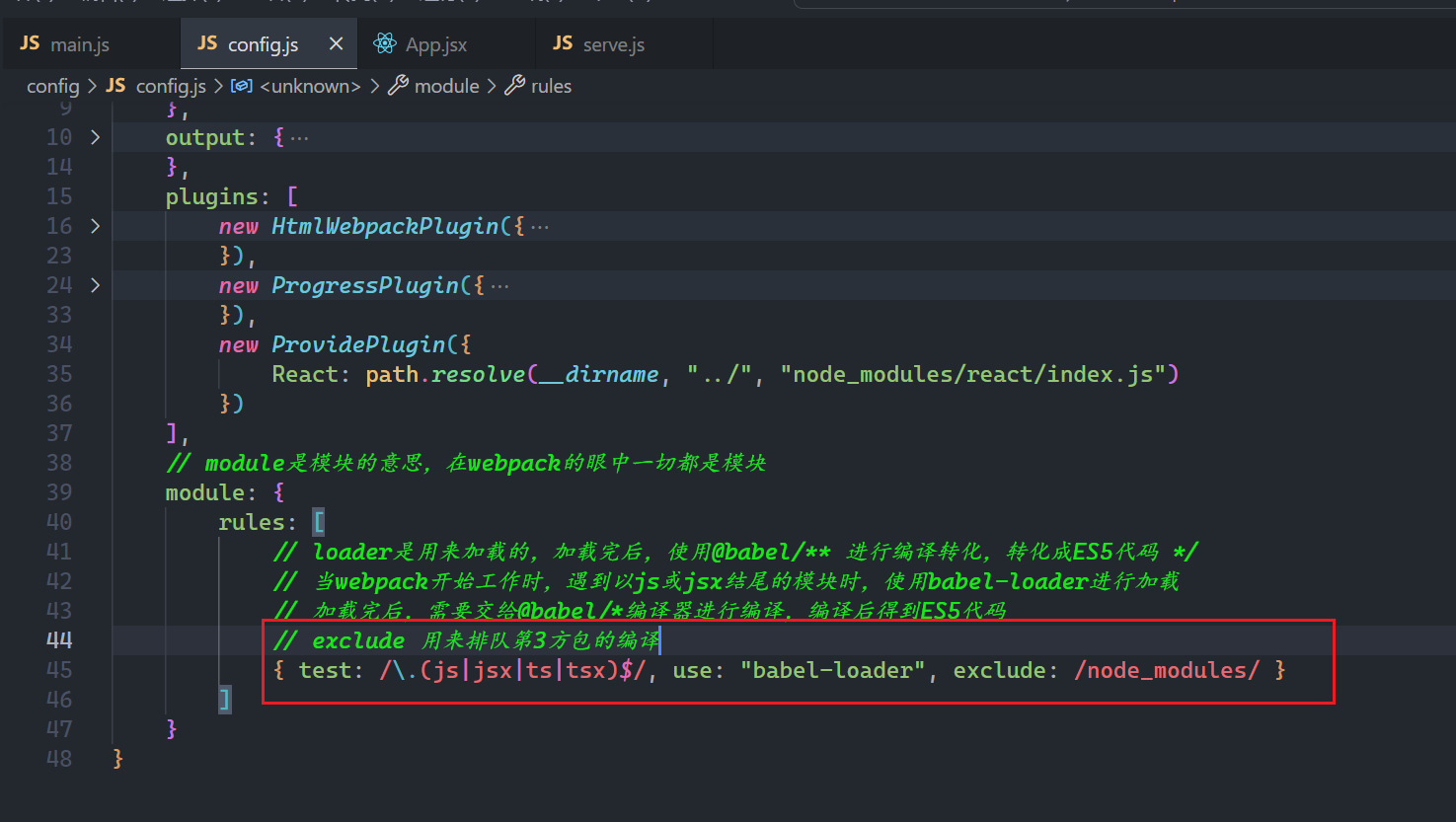Click the ellipsis after ProgressPlugin({
The height and width of the screenshot is (822, 1456).
coord(500,286)
